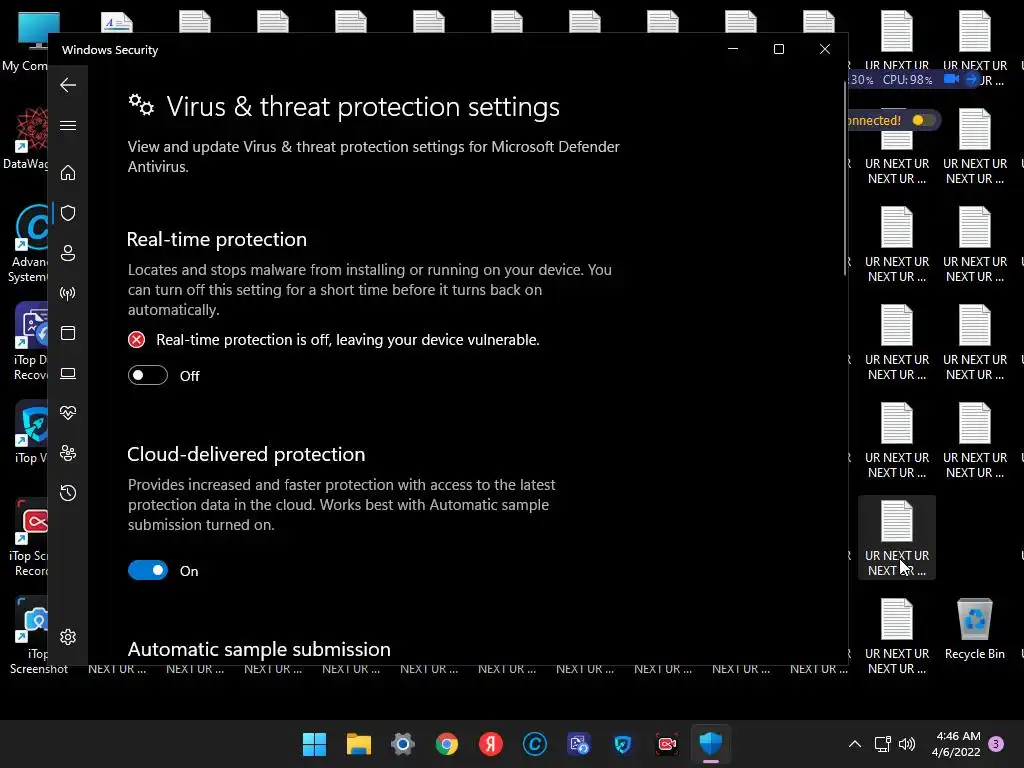Click Windows Security taskbar shield icon
This screenshot has width=1024, height=768.
[711, 744]
